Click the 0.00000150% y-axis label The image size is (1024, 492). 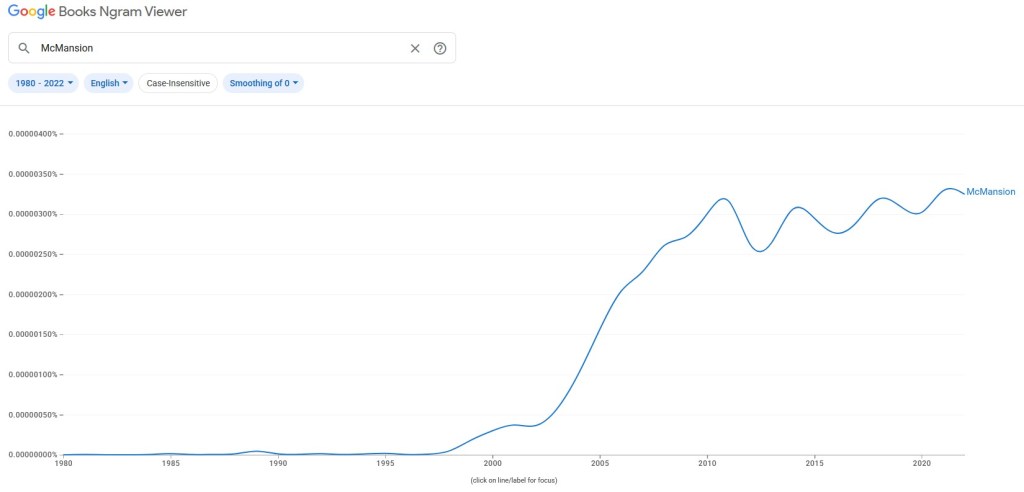33,334
